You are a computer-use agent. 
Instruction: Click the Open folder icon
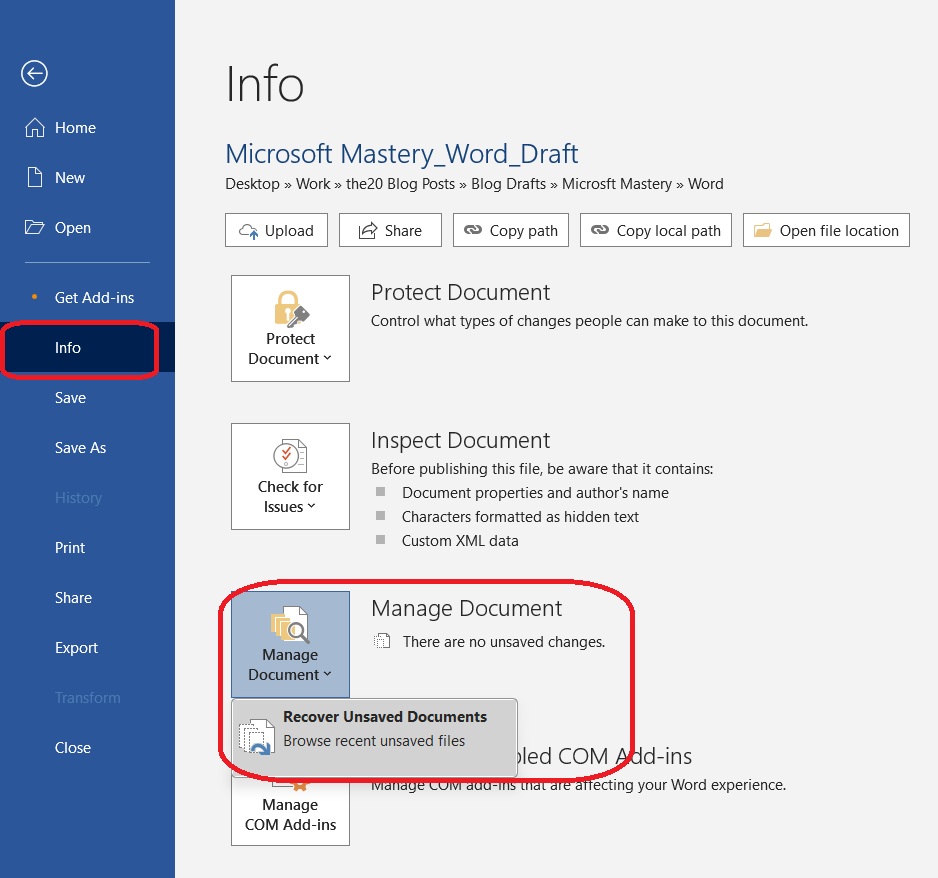pyautogui.click(x=34, y=227)
